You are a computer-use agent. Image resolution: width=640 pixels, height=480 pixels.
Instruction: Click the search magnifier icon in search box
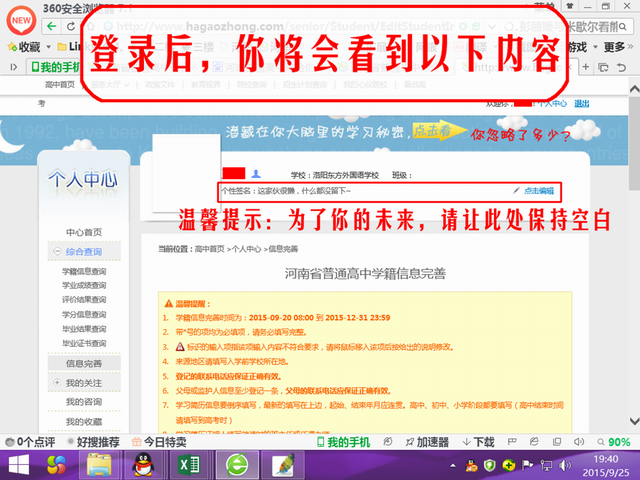[x=622, y=27]
